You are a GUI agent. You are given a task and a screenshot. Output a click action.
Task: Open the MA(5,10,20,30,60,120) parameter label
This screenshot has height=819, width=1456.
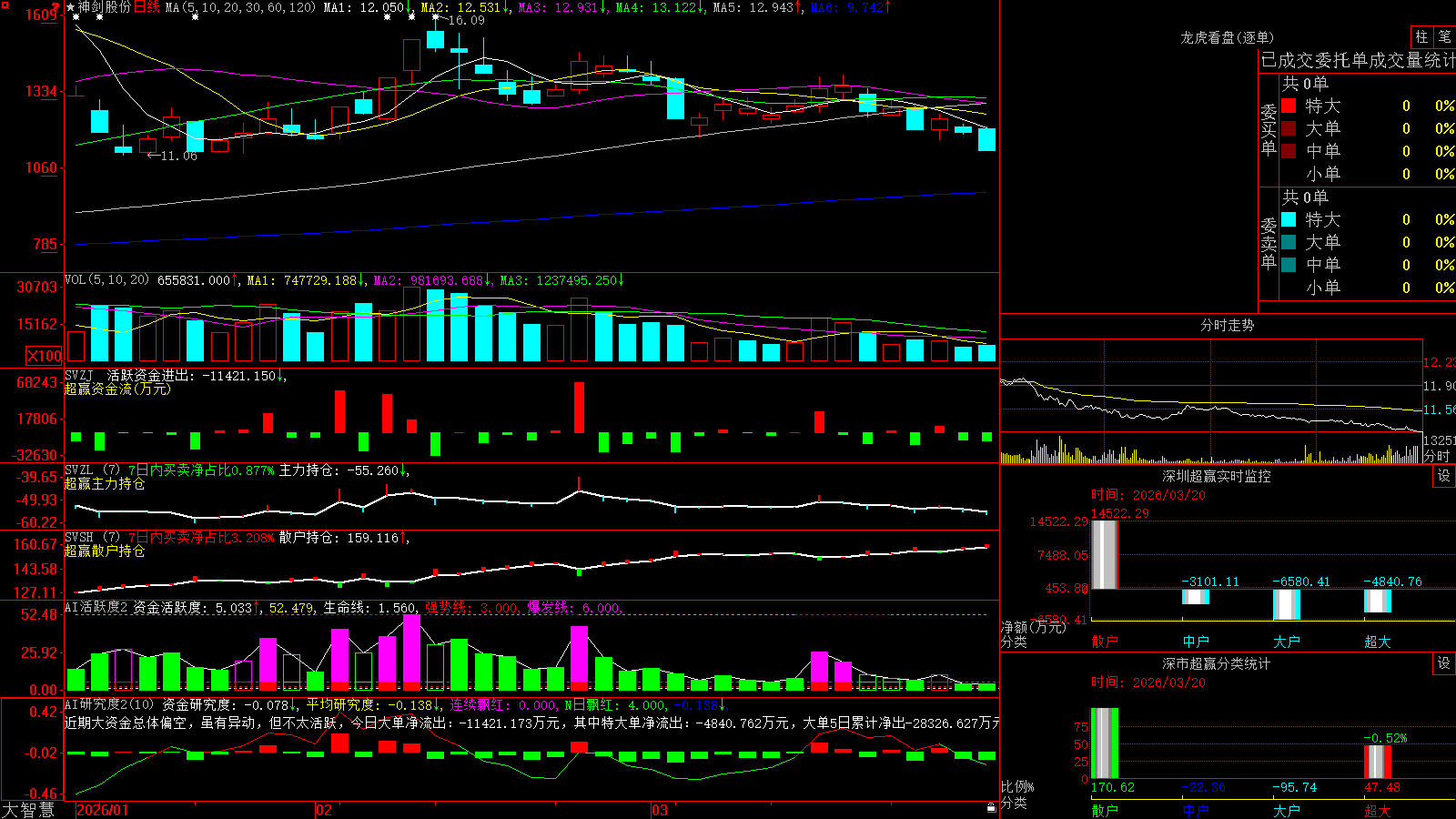coord(241,7)
